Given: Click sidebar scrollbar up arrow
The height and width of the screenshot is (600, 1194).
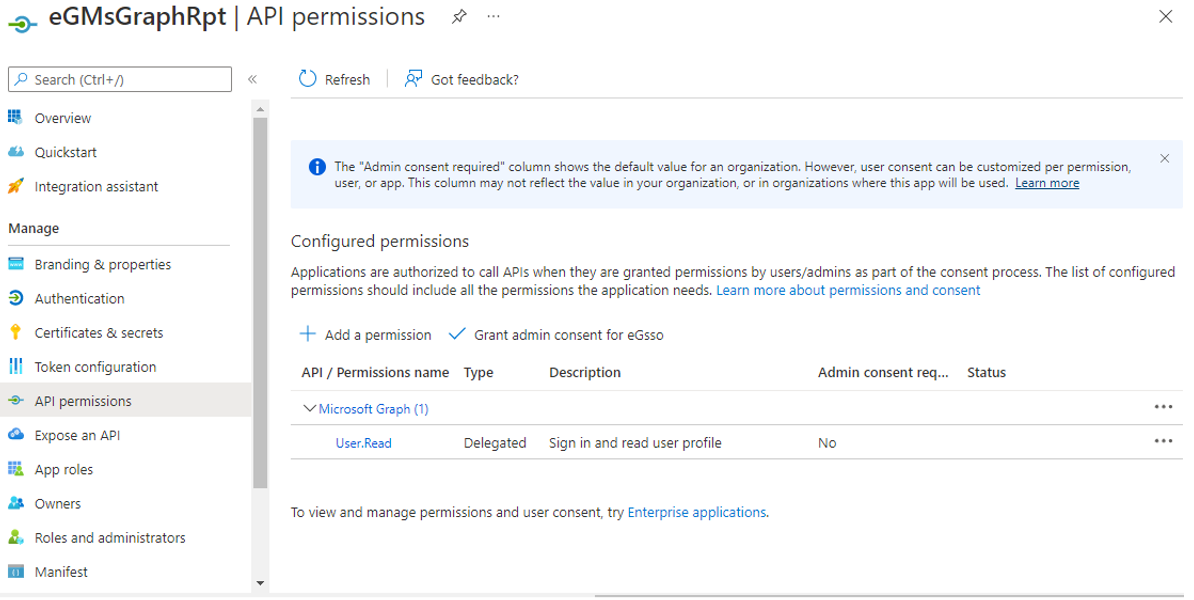Looking at the screenshot, I should (260, 110).
